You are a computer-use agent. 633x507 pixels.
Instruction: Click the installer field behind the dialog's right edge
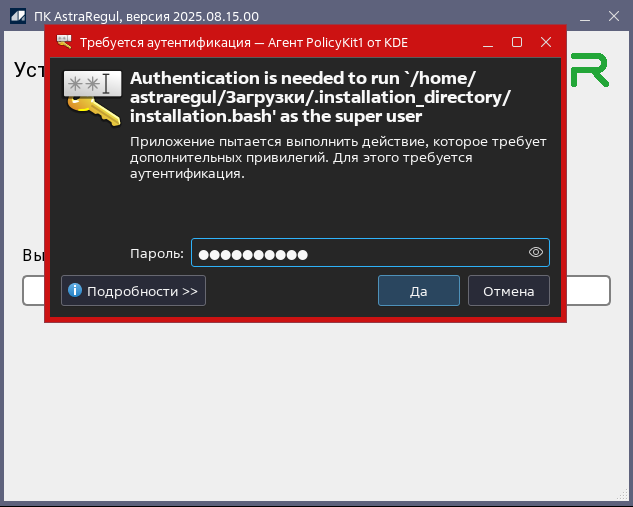589,291
